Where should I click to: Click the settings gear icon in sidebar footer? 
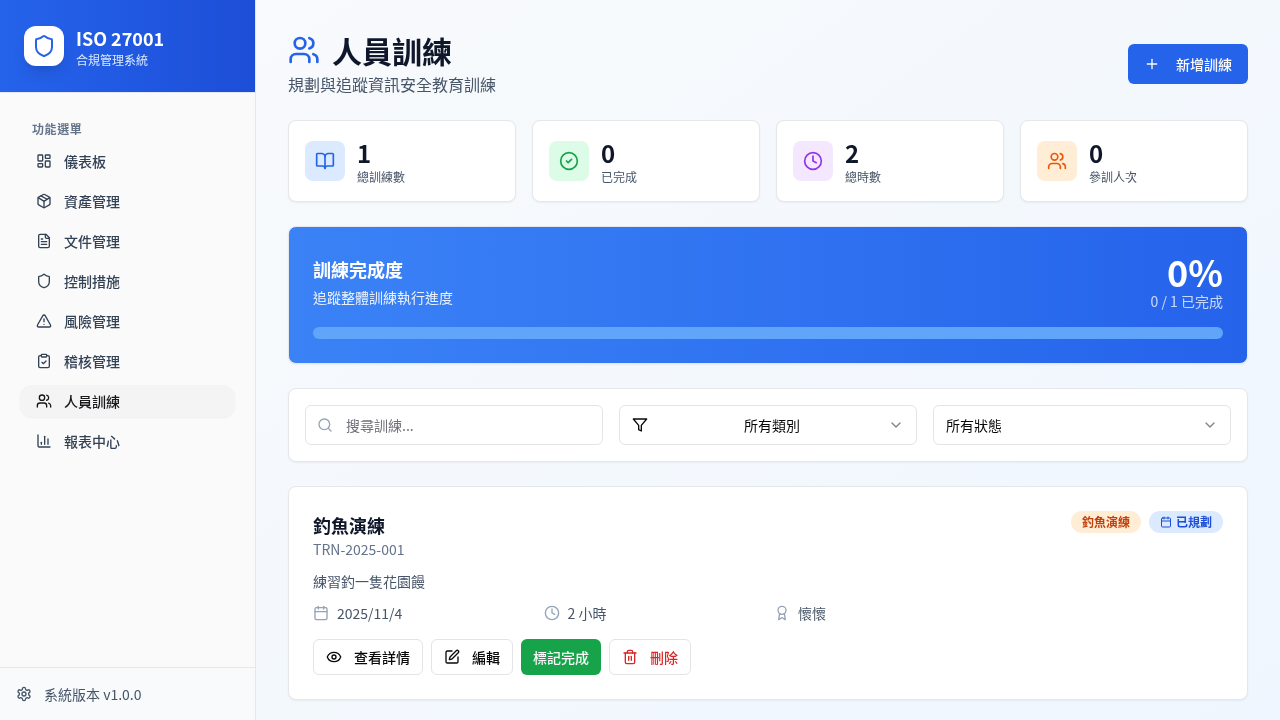tap(24, 694)
